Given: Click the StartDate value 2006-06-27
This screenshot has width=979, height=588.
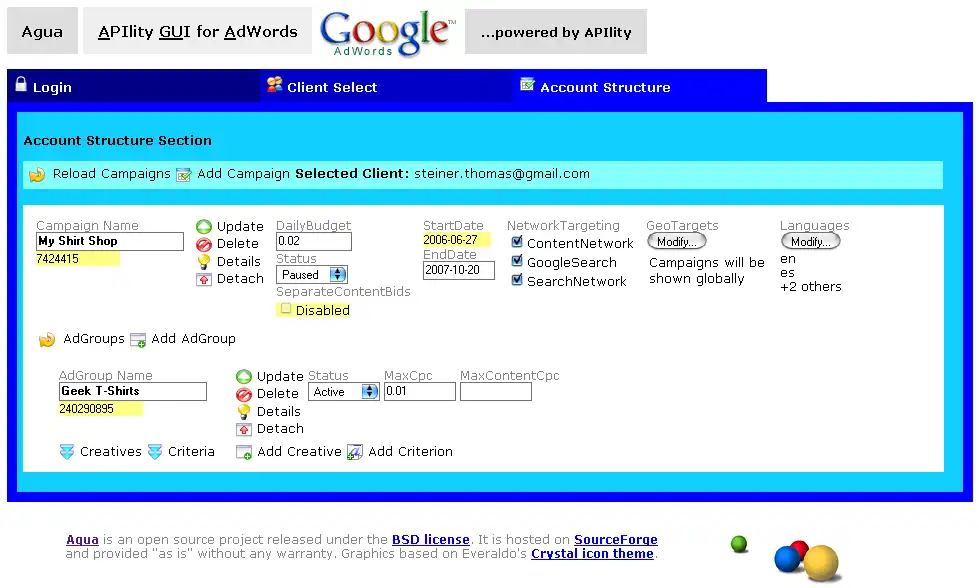Looking at the screenshot, I should (450, 240).
